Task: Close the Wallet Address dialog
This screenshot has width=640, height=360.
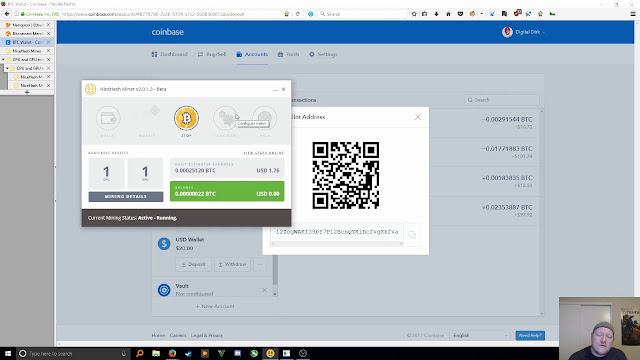Action: tap(418, 117)
